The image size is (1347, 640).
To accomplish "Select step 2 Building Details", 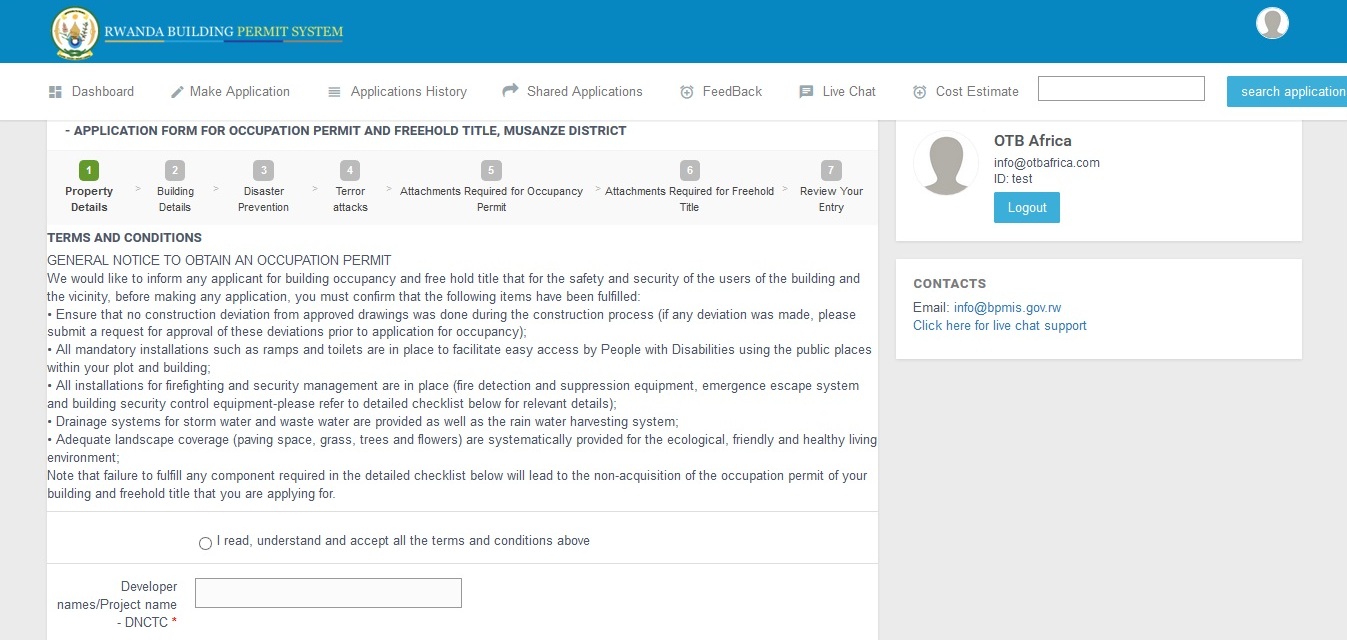I will [x=175, y=187].
